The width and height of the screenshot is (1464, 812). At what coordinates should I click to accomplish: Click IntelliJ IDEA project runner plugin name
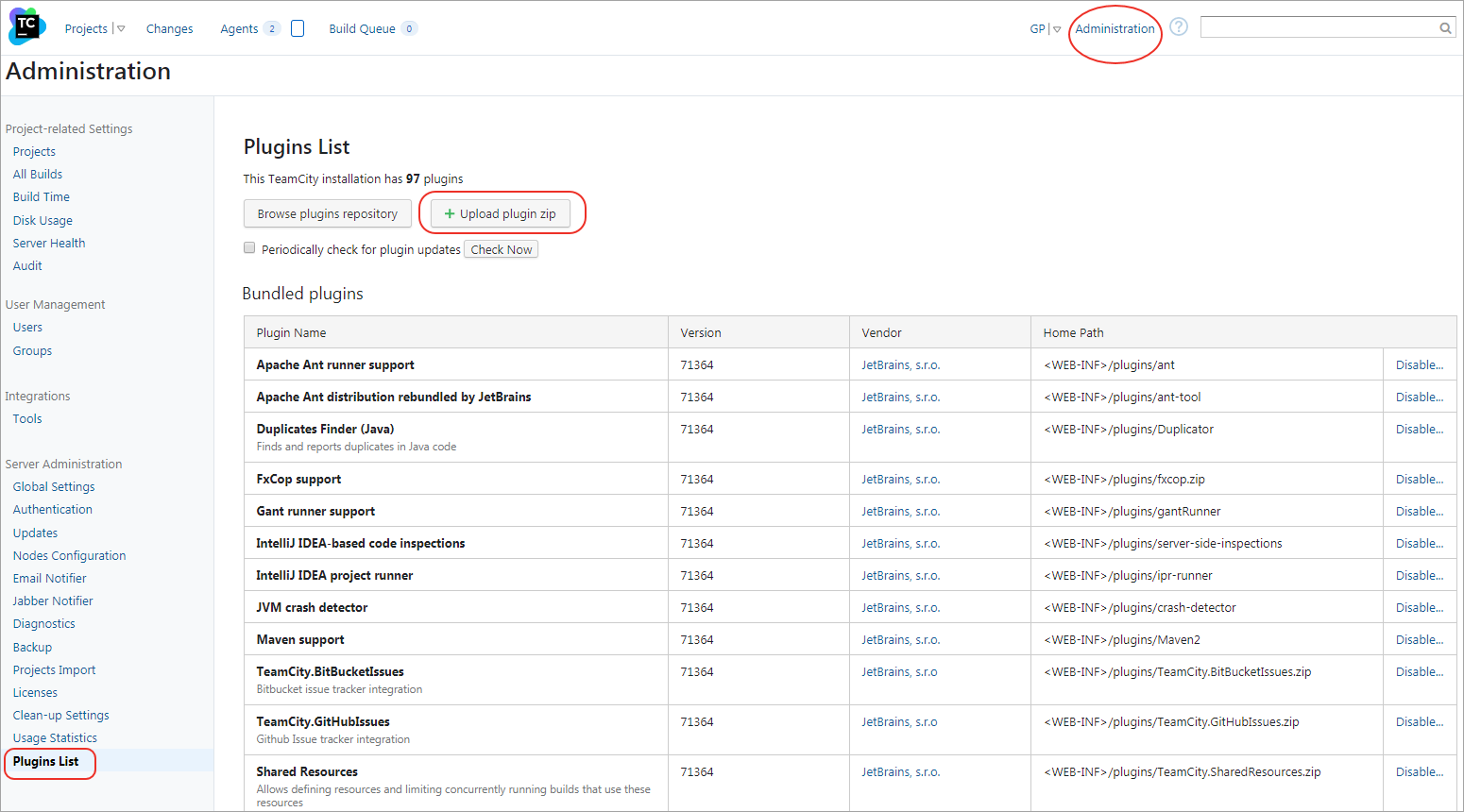tap(334, 576)
